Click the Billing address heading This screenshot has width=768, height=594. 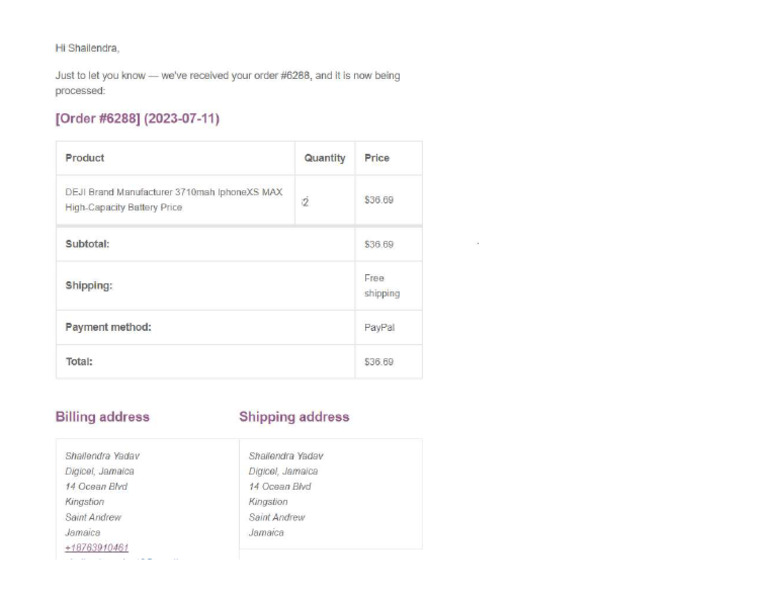coord(102,417)
